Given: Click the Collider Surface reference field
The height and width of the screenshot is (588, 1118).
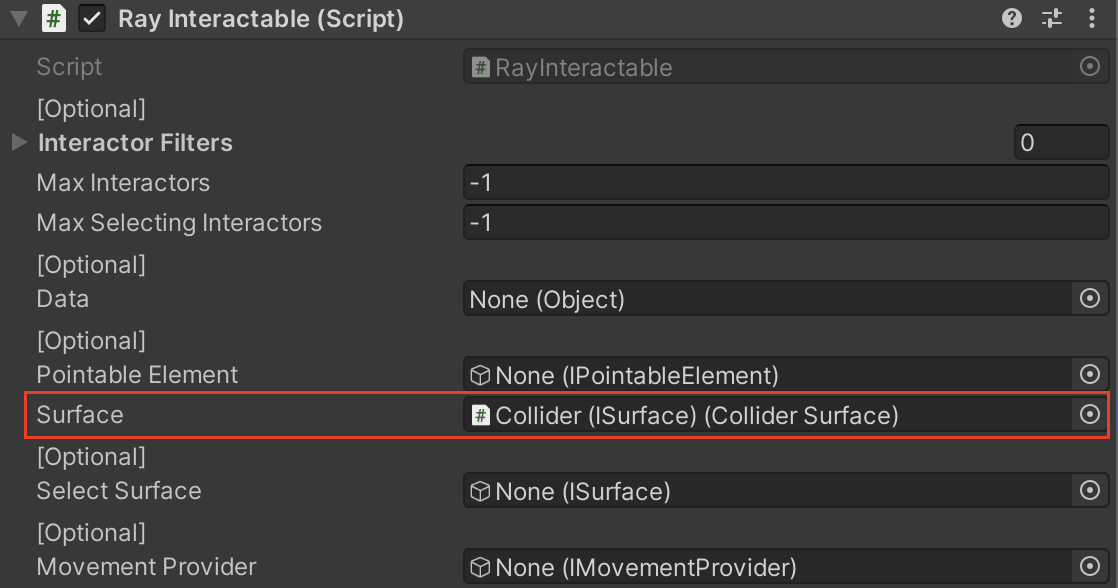Looking at the screenshot, I should pyautogui.click(x=765, y=415).
